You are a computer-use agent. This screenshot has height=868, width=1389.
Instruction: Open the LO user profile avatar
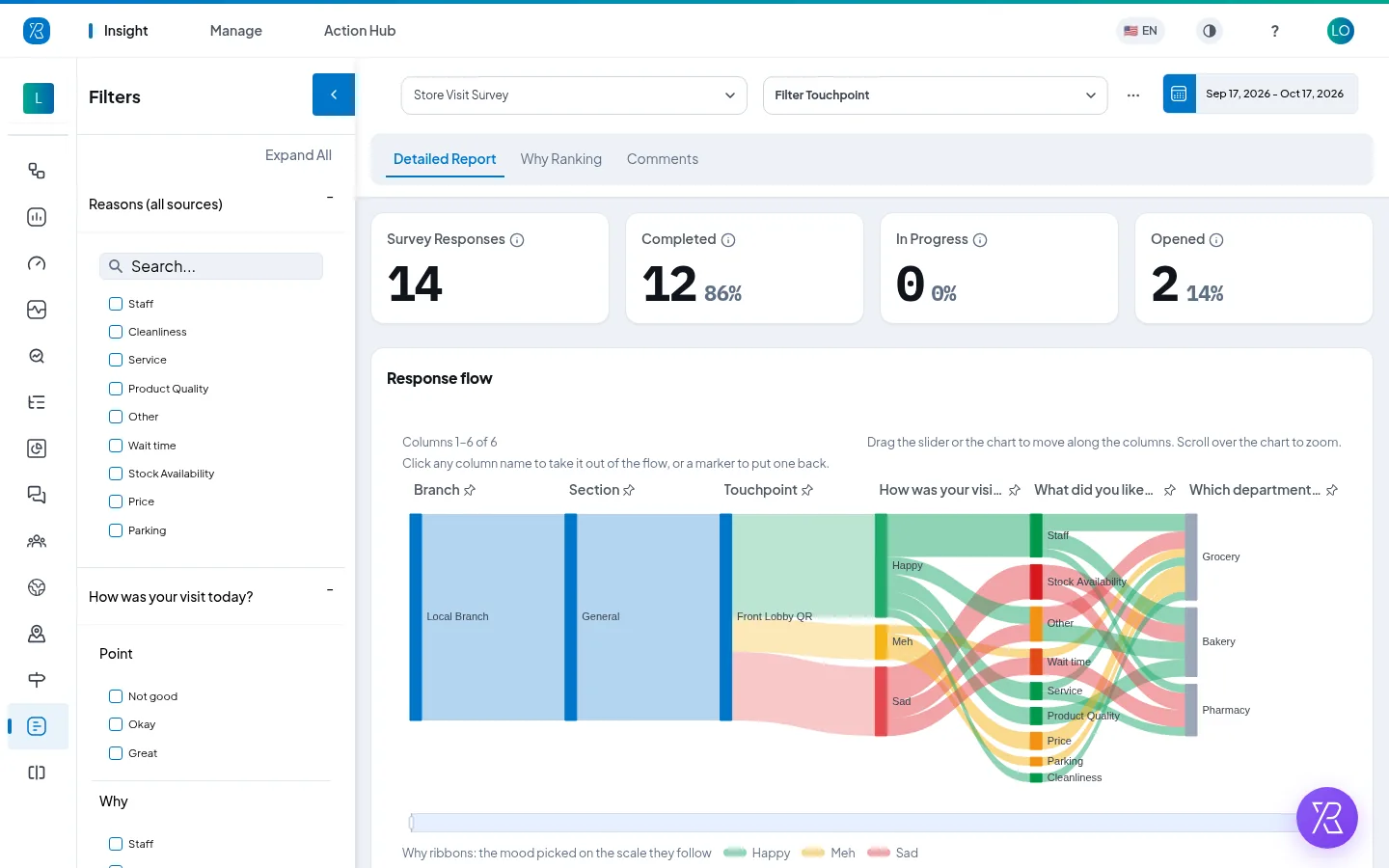[1341, 31]
